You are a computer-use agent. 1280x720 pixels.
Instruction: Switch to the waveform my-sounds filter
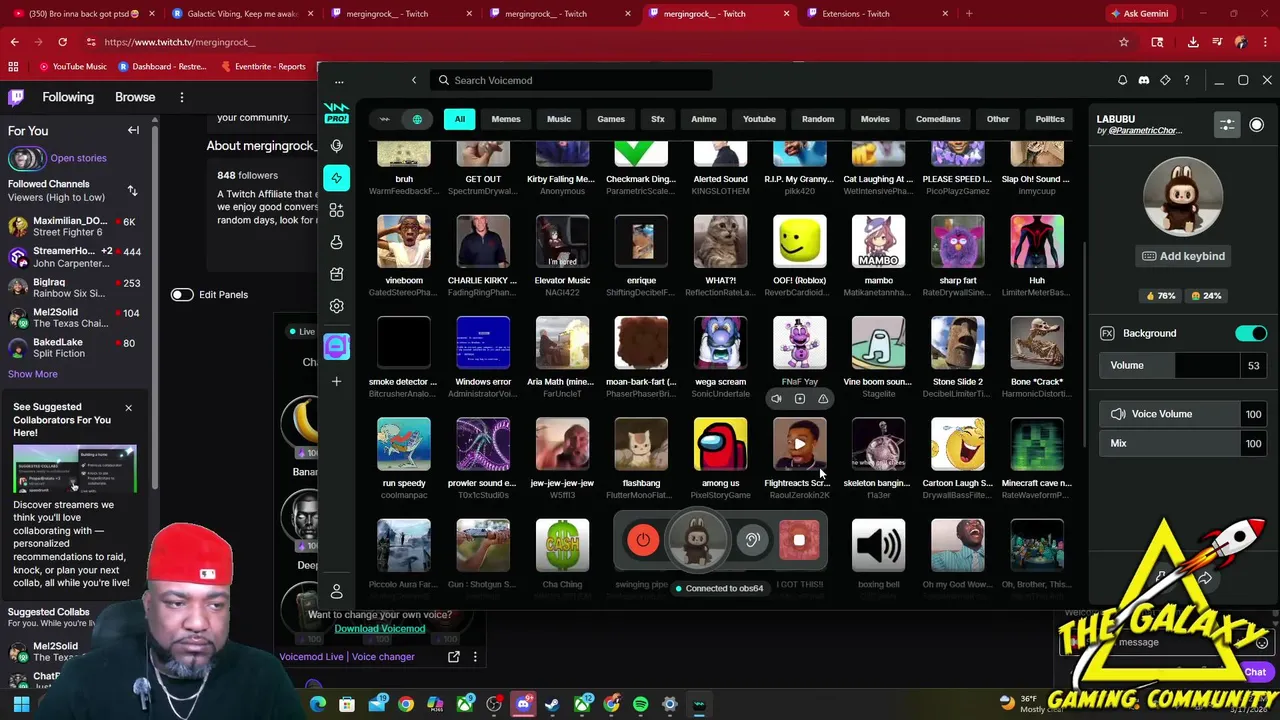click(x=385, y=119)
